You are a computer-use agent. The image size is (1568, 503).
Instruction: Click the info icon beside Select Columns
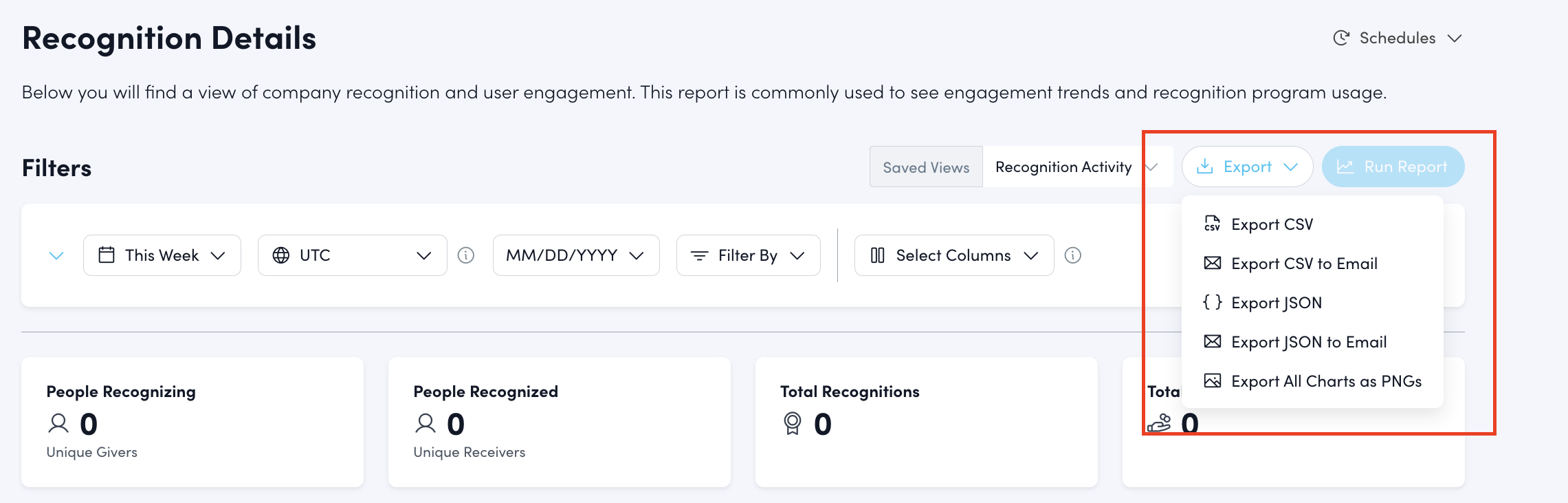(1072, 255)
